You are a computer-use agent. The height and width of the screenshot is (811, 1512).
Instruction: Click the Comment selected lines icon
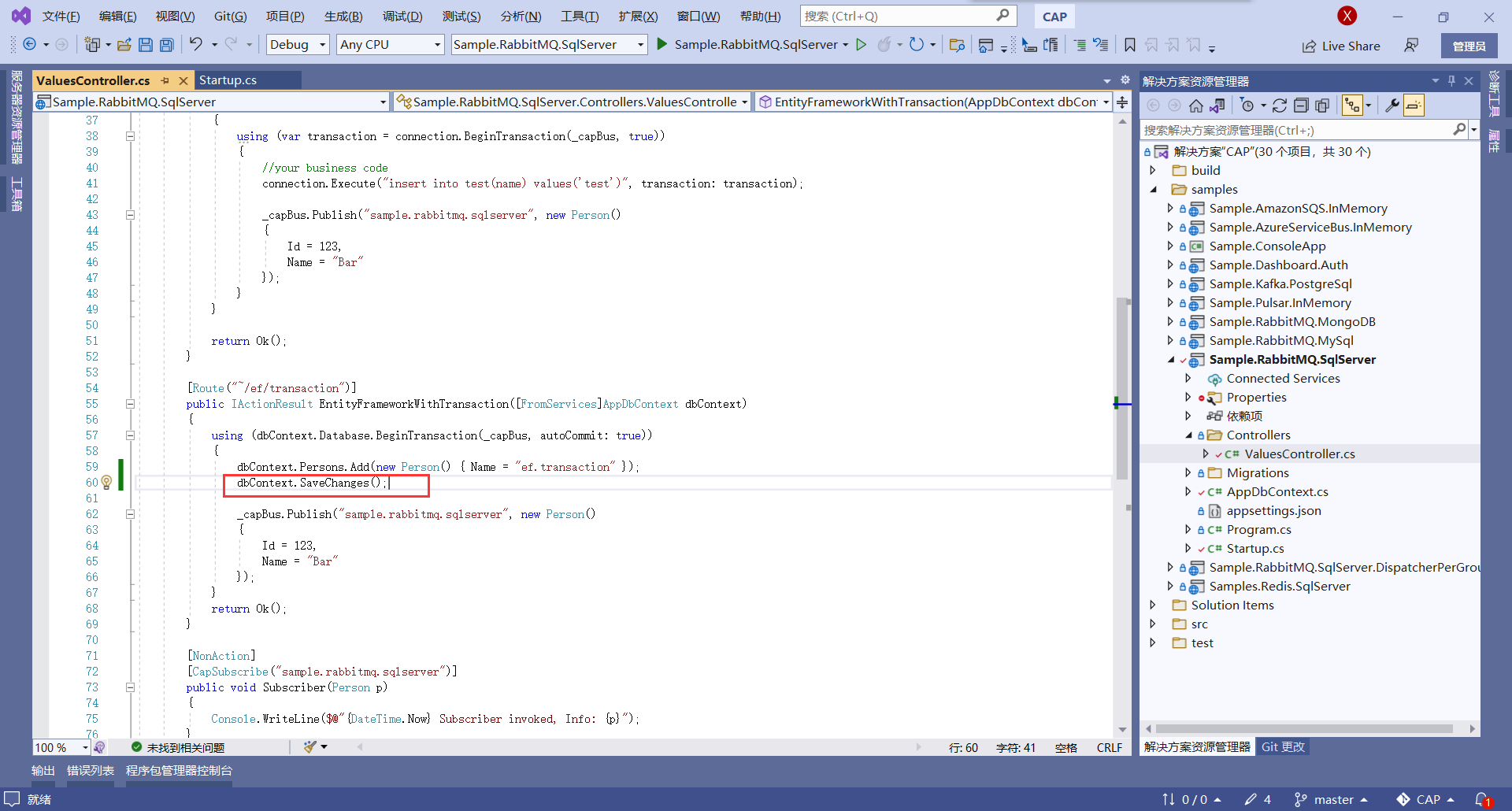pos(1080,45)
